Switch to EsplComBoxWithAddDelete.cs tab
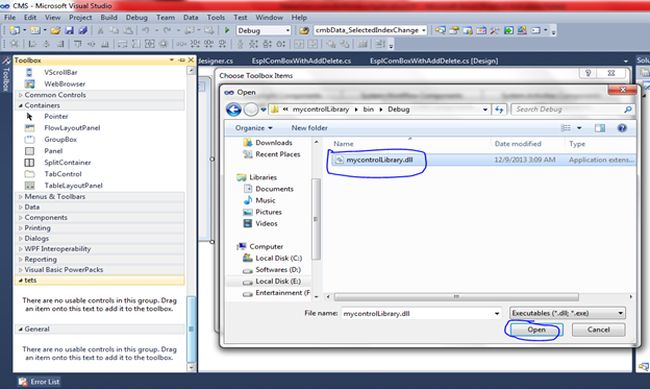 (301, 61)
